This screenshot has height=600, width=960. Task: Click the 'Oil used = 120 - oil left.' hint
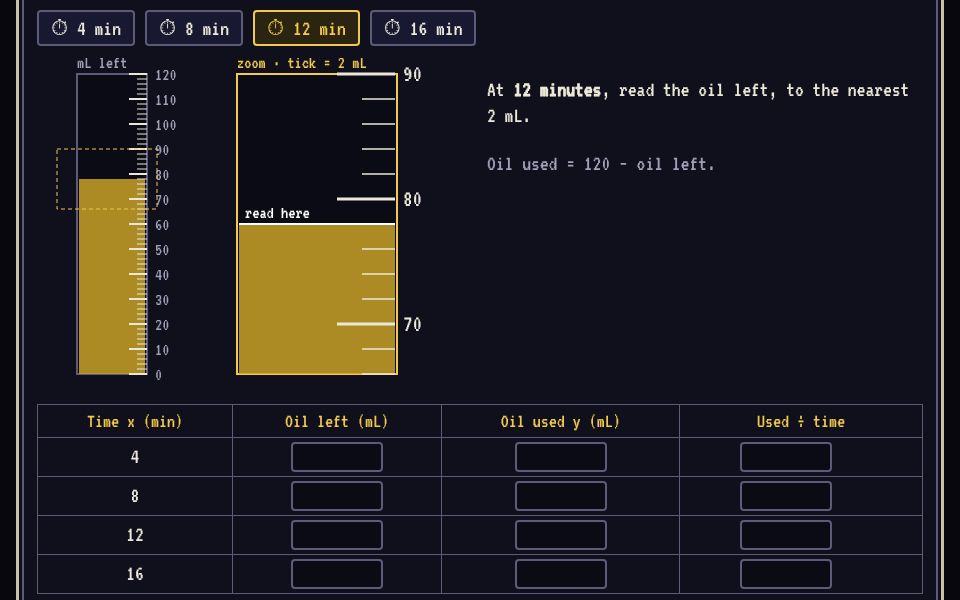[x=601, y=164]
